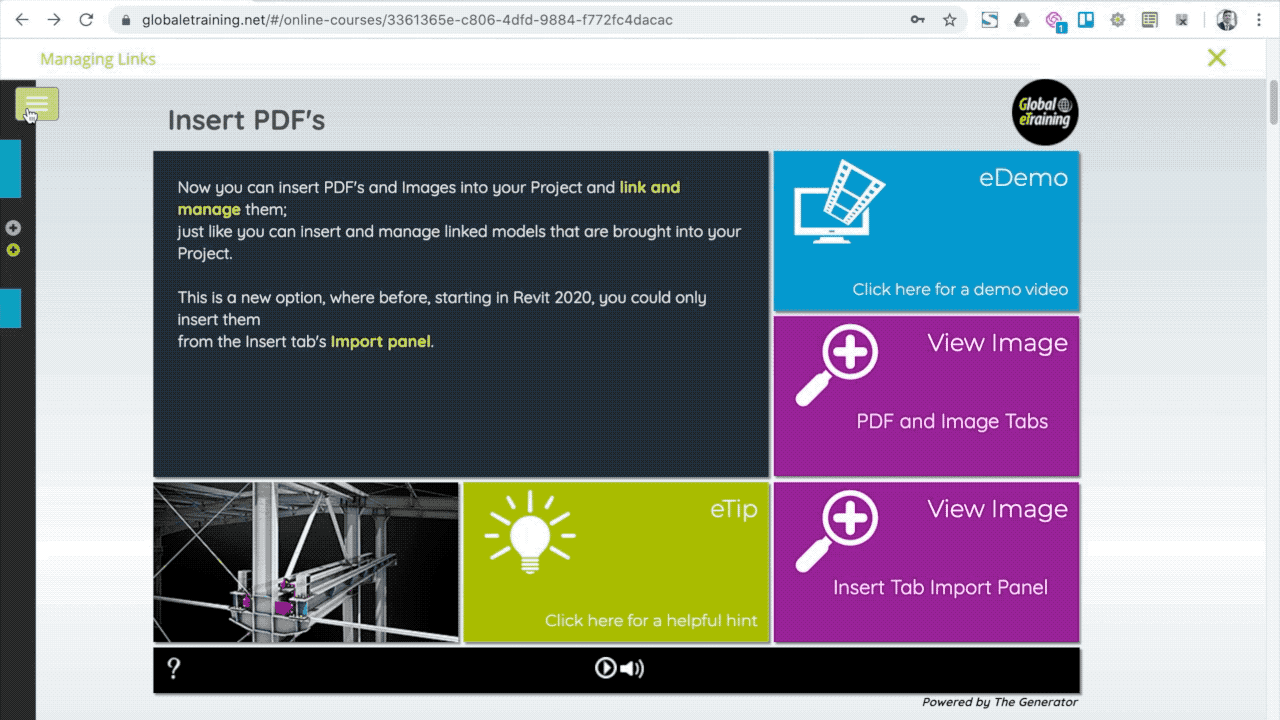Click the browser forward arrow

coord(54,20)
